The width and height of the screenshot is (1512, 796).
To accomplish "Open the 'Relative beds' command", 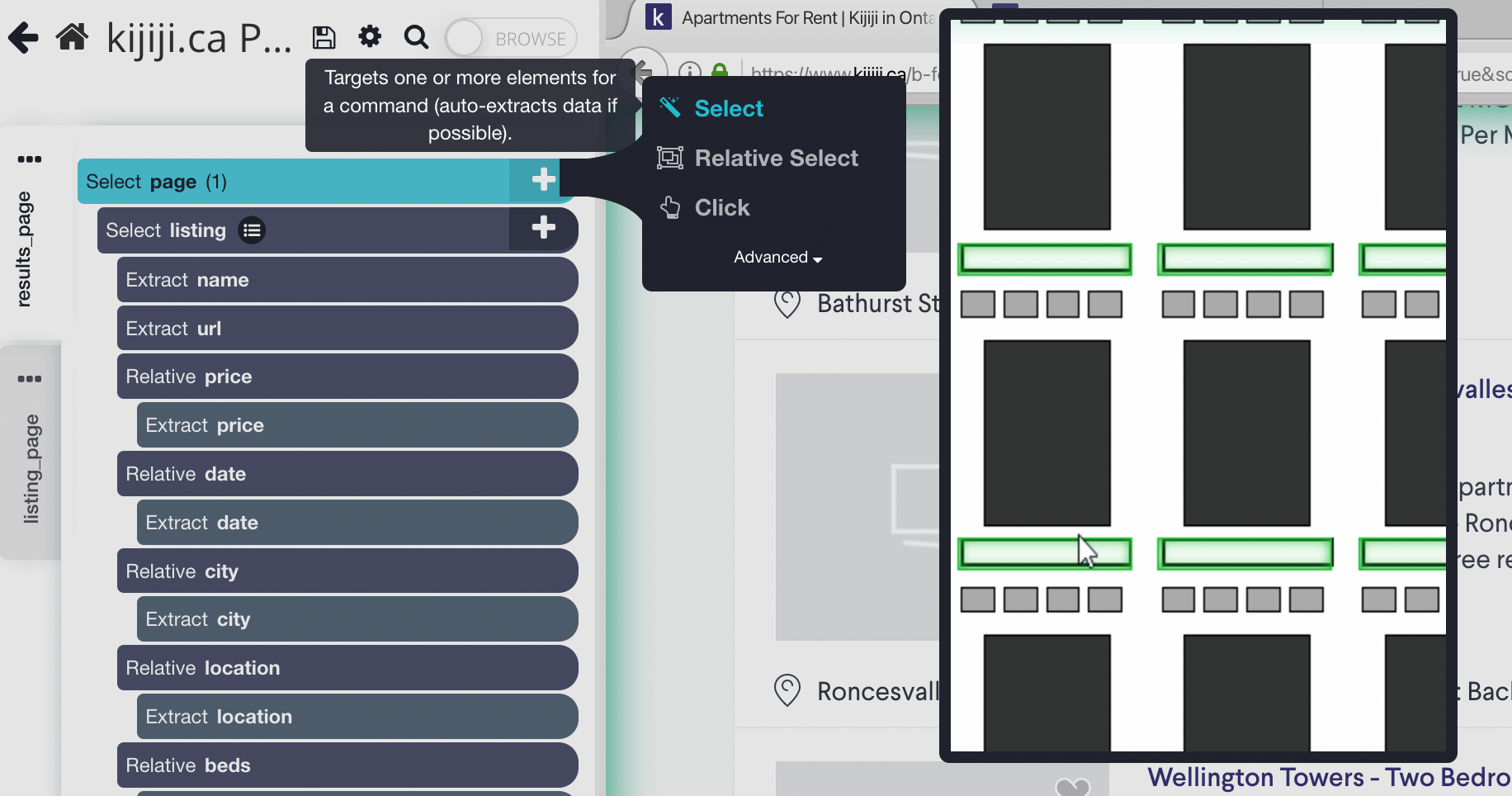I will click(x=347, y=765).
